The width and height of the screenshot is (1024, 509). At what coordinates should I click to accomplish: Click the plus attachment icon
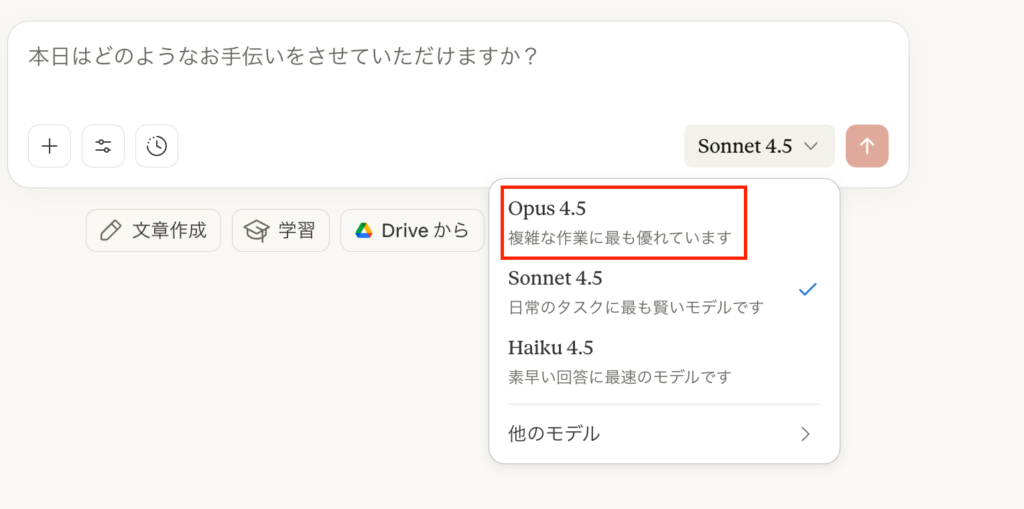[x=49, y=146]
